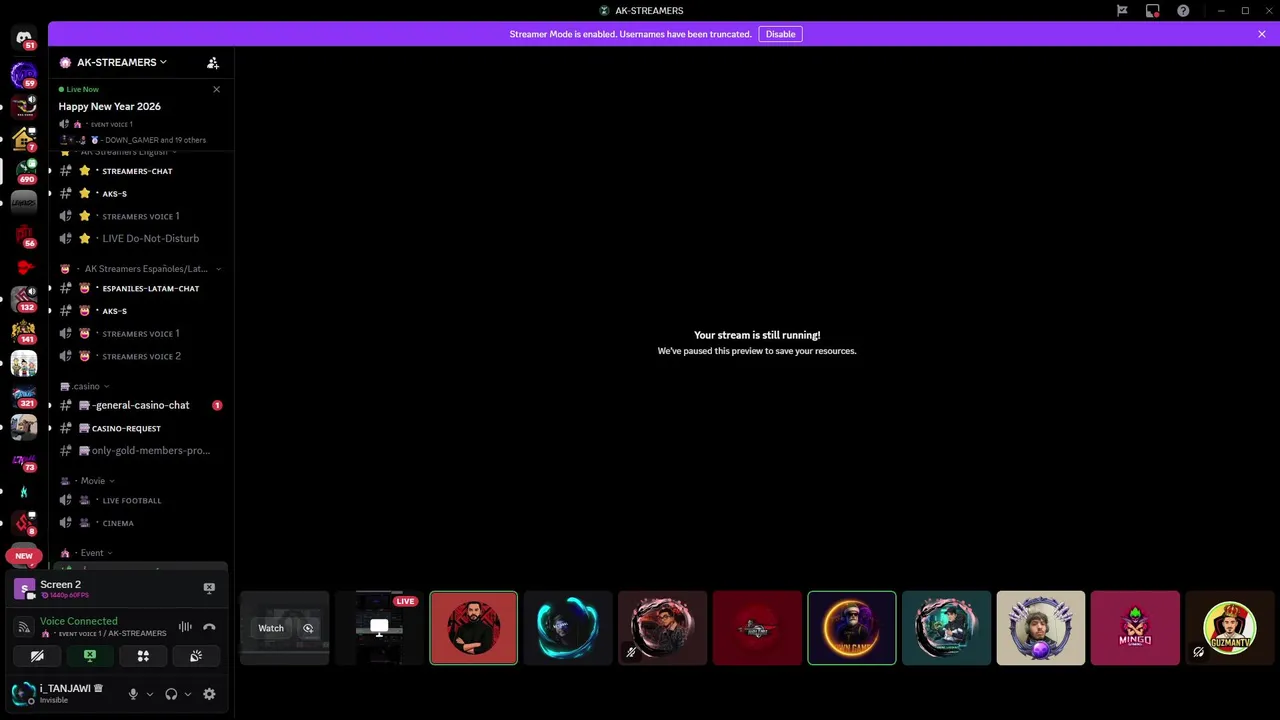Close the Live Now event card
This screenshot has height=720, width=1280.
click(216, 89)
